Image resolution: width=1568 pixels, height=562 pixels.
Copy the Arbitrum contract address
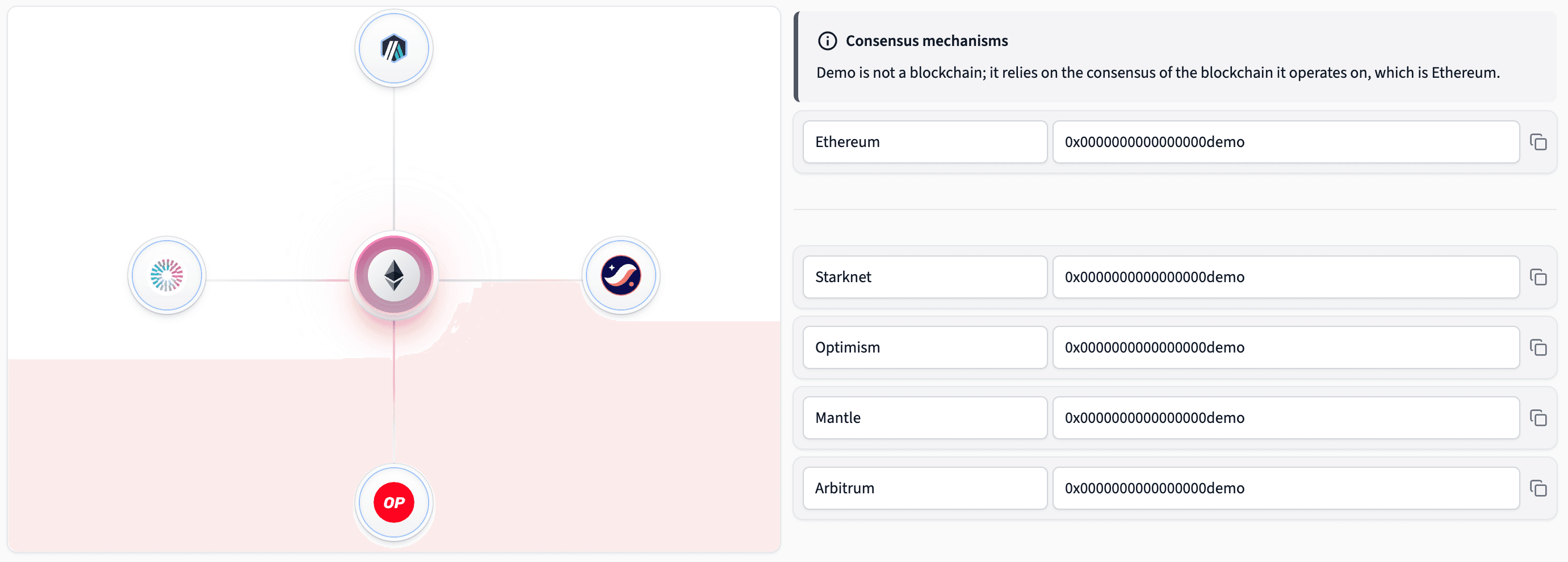coord(1538,488)
